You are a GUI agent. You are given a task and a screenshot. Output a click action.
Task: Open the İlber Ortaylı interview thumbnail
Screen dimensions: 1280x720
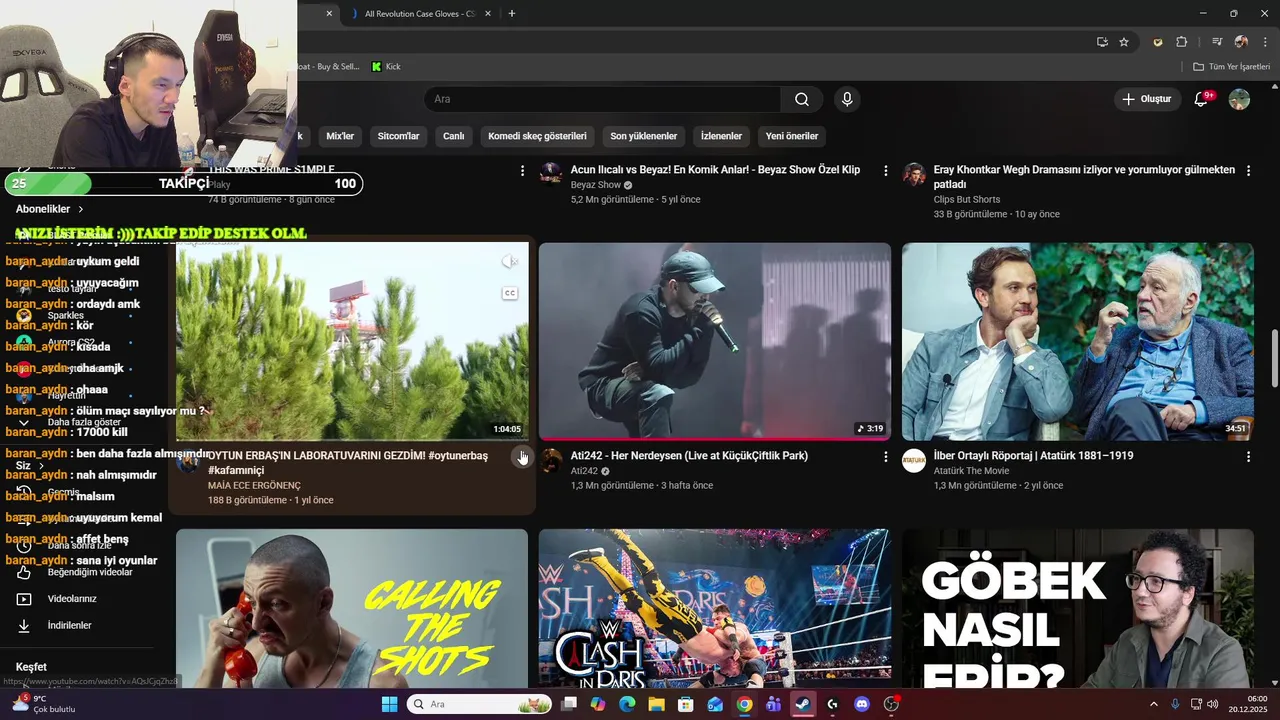[1077, 341]
